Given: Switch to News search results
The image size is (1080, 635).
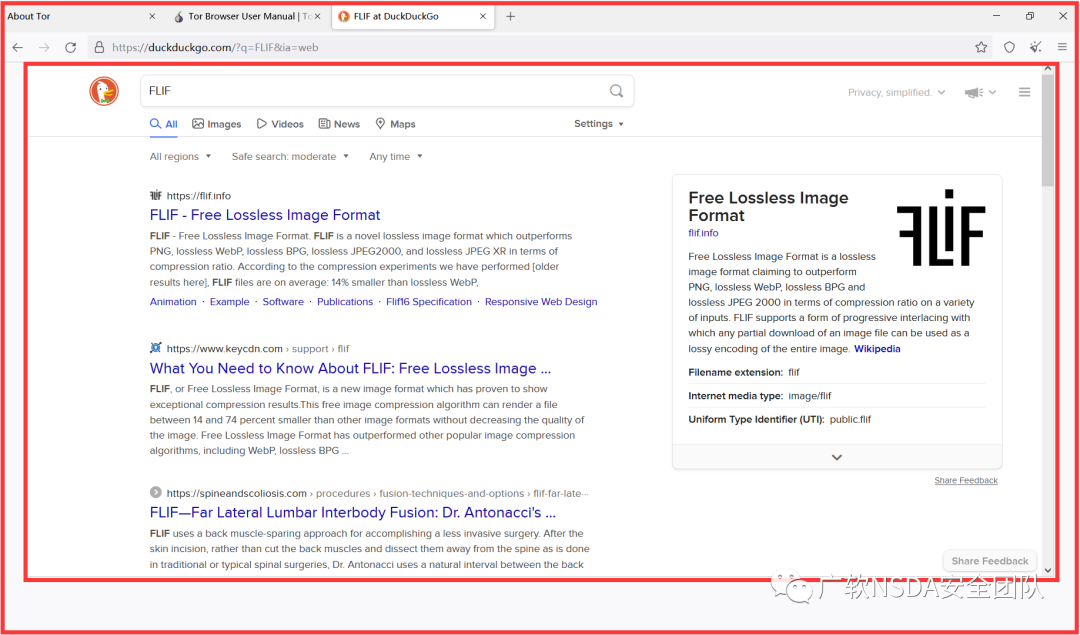Looking at the screenshot, I should 339,124.
